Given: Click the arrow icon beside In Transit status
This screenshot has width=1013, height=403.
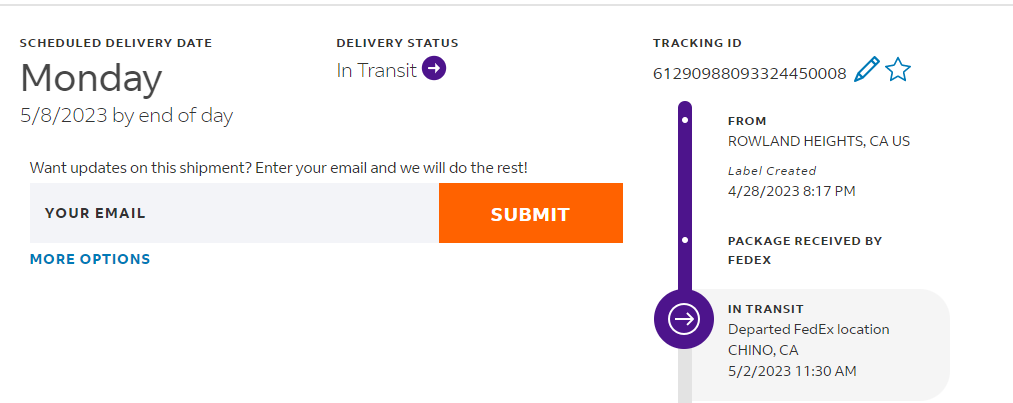Looking at the screenshot, I should [x=434, y=68].
